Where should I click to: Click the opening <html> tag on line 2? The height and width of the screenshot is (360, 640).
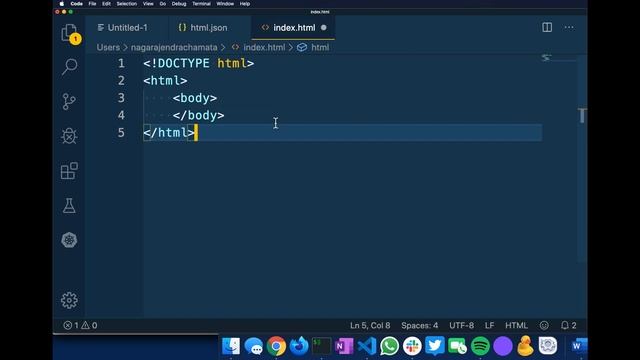(x=165, y=80)
